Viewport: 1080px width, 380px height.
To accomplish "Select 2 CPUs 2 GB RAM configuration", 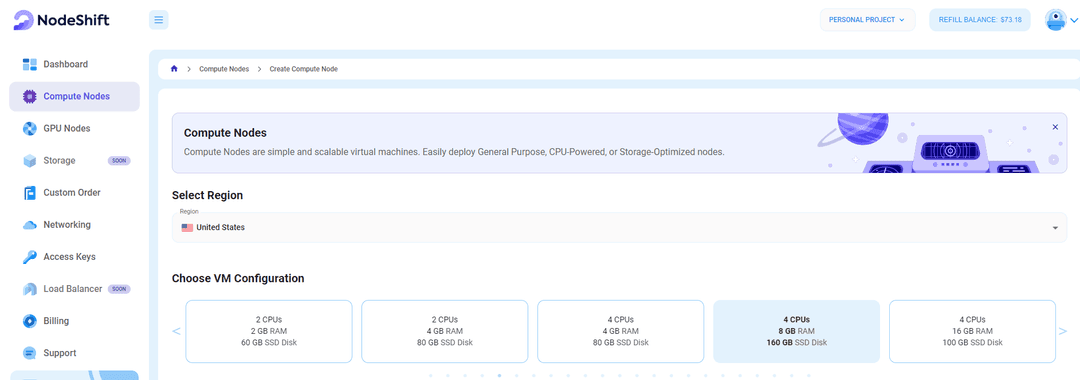I will [269, 331].
